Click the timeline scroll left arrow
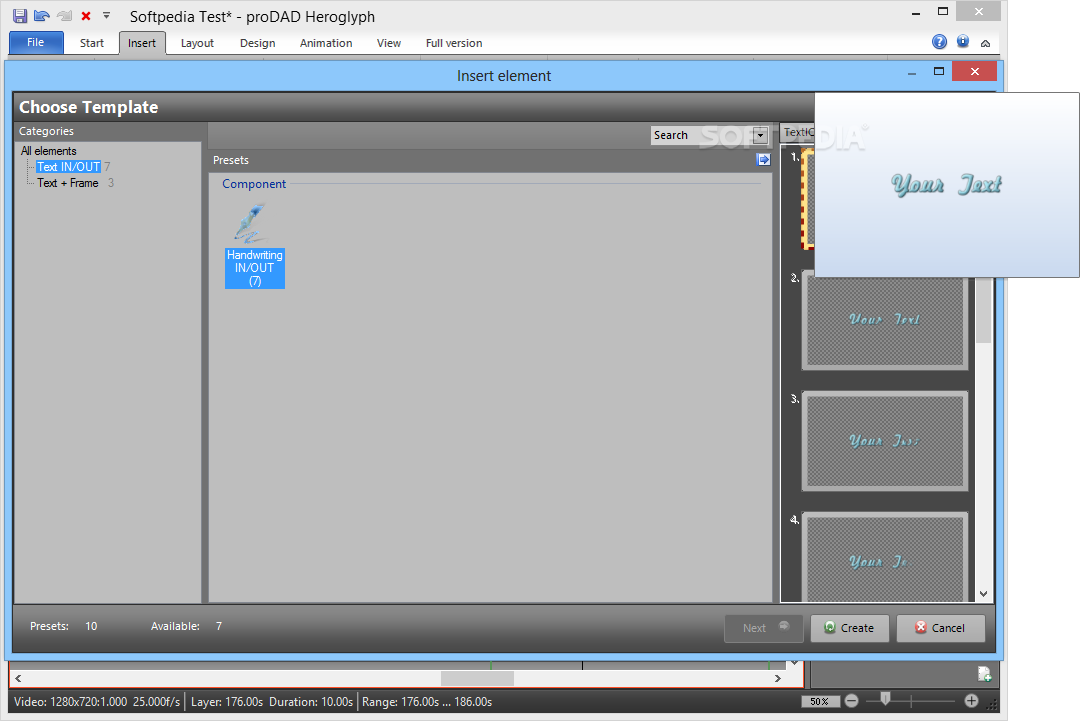Image resolution: width=1080 pixels, height=721 pixels. tap(19, 678)
